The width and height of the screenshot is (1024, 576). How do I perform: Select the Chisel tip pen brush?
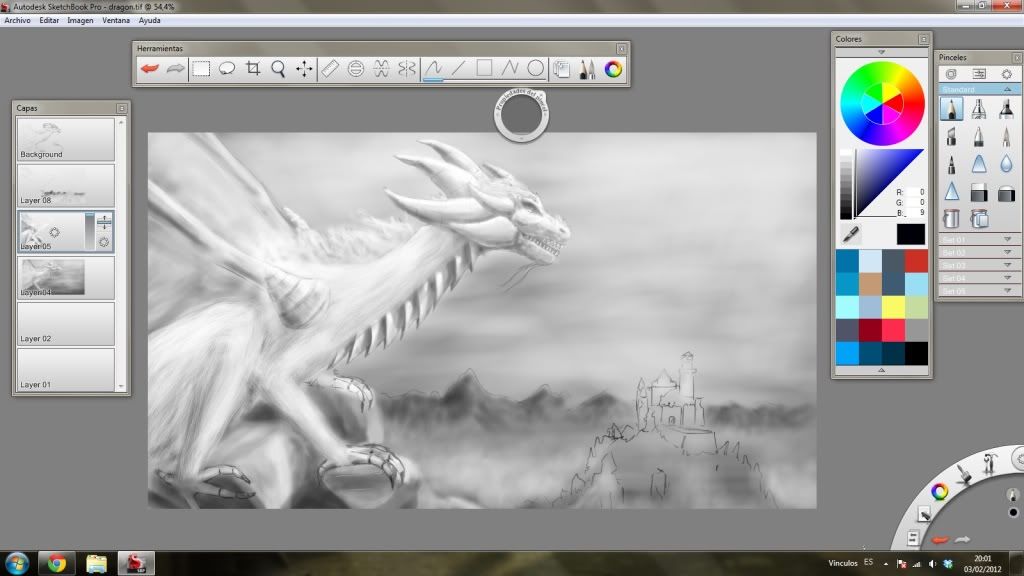(x=952, y=136)
